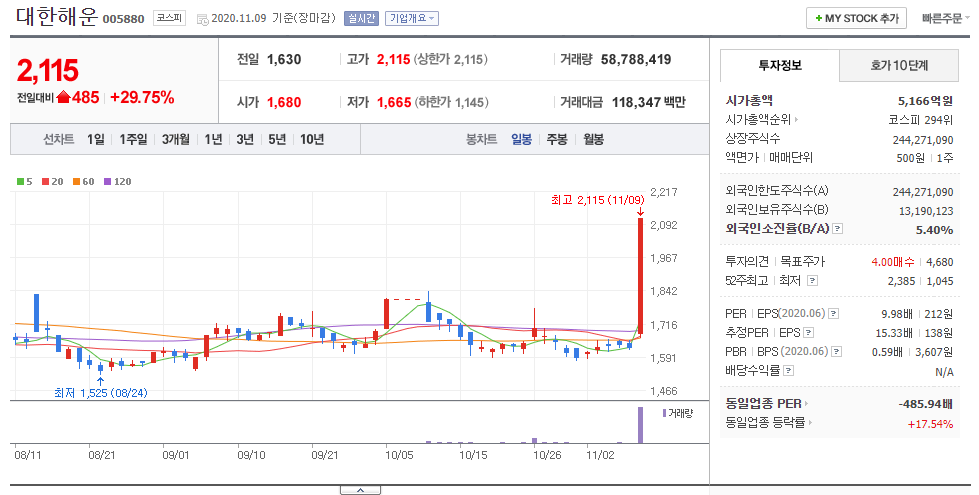Click the tall red 11/09 candlestick
The width and height of the screenshot is (979, 495).
pos(641,276)
